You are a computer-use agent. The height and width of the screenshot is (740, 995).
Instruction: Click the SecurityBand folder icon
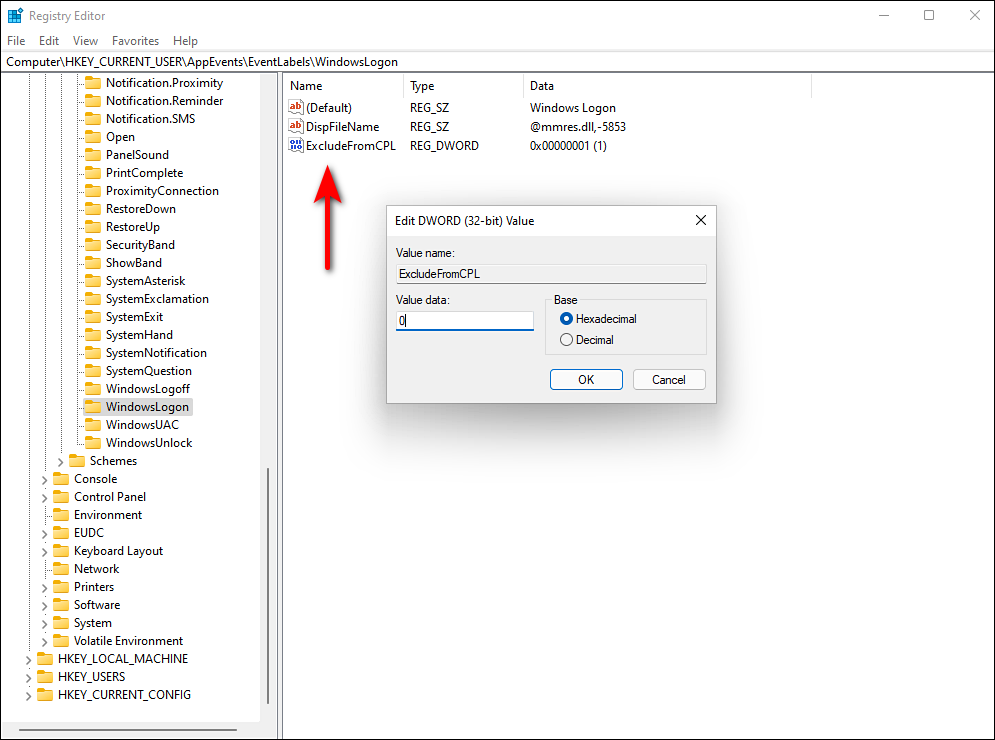pos(93,245)
